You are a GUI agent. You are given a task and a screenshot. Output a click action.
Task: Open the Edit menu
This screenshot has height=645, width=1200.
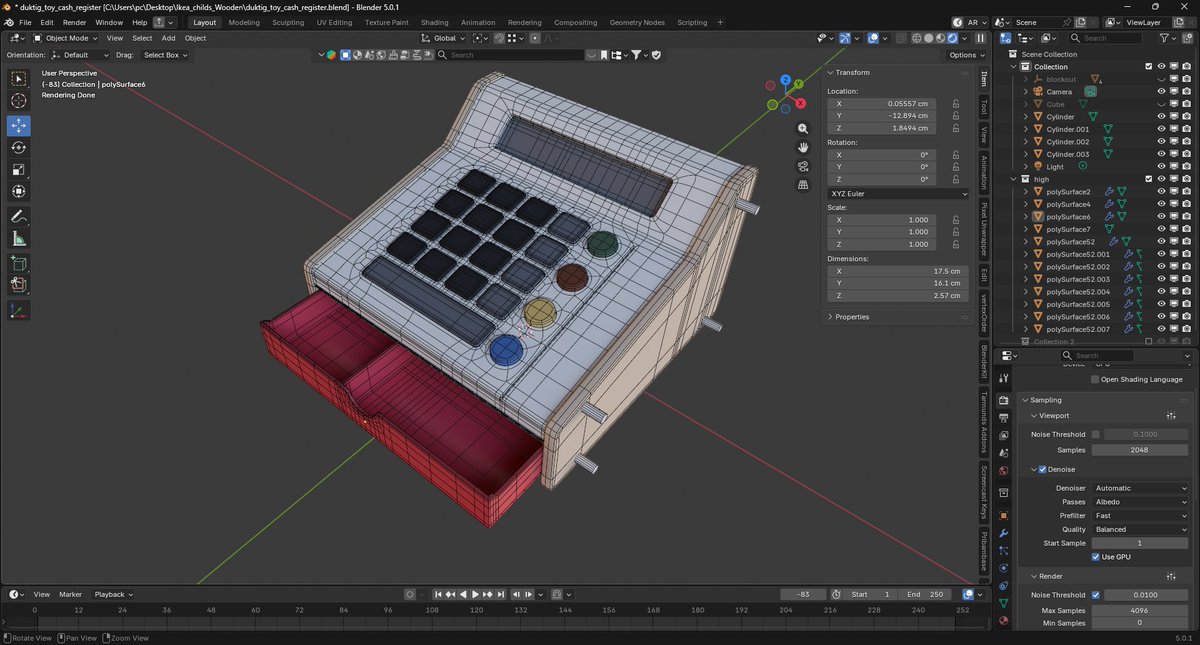coord(47,22)
